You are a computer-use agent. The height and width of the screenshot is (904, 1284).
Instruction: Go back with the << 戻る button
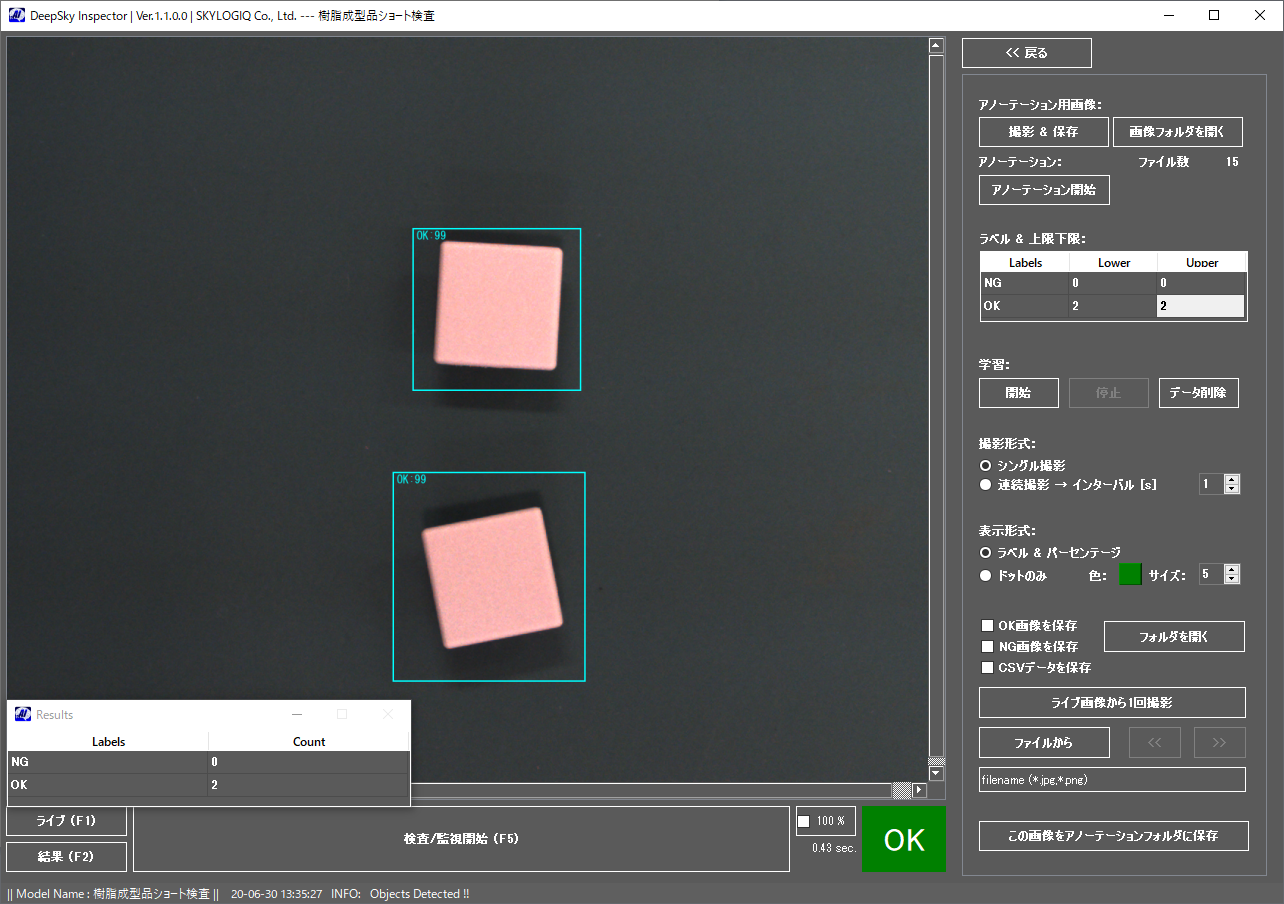click(x=1027, y=53)
